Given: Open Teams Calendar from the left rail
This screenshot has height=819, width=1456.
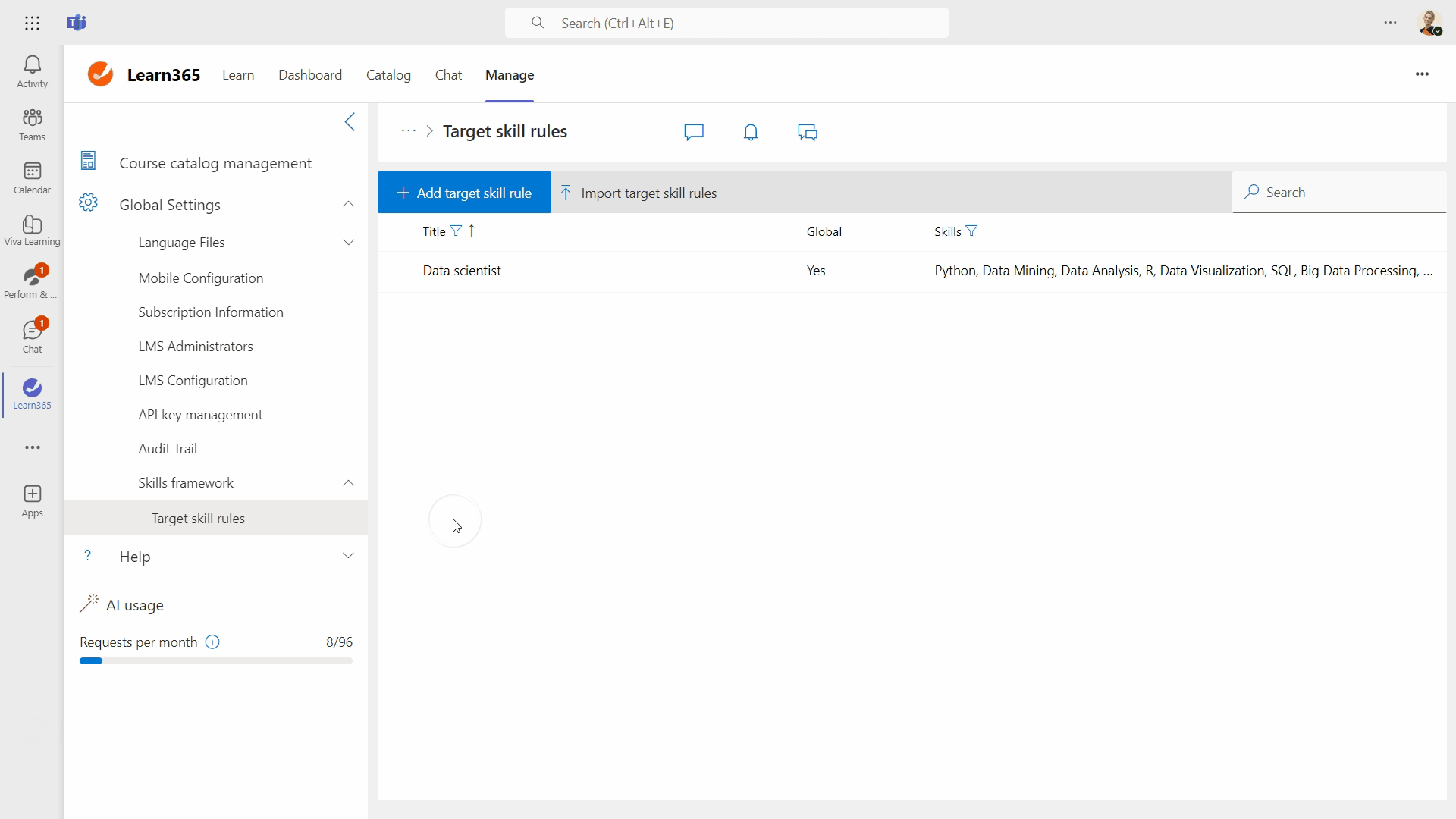Looking at the screenshot, I should pos(32,177).
